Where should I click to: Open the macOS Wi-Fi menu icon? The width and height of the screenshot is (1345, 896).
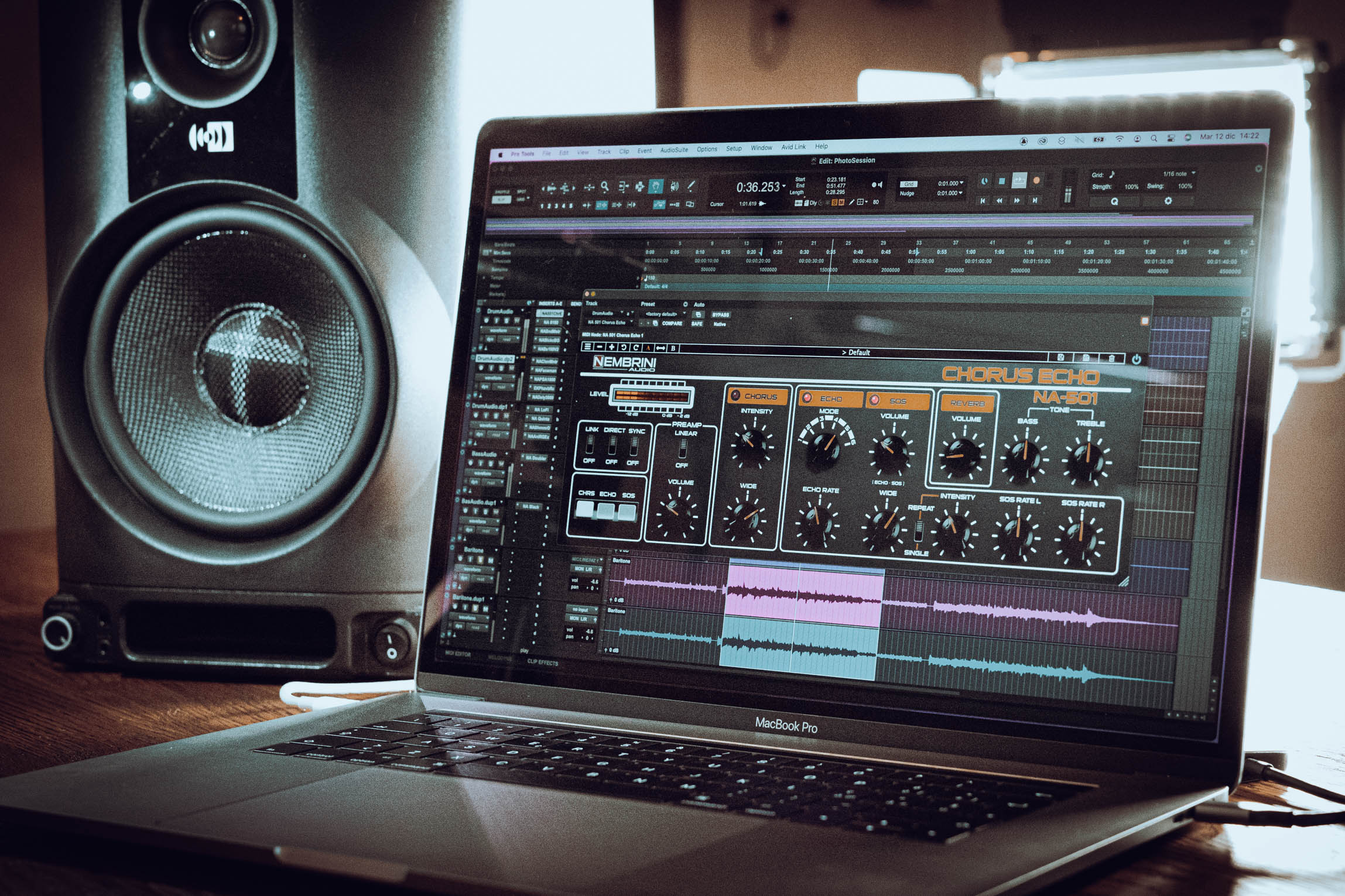point(1119,139)
